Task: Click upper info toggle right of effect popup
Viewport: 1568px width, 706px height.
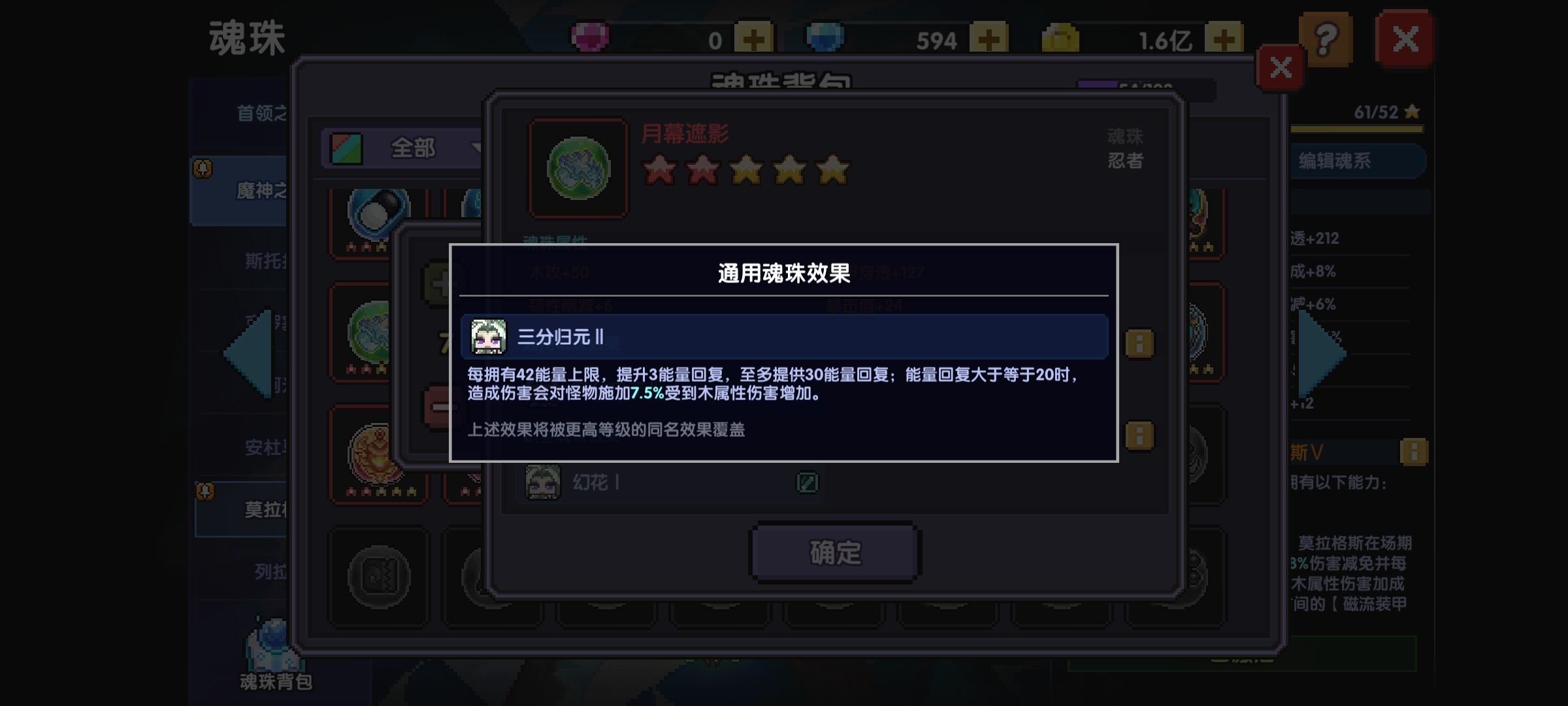Action: [1139, 343]
